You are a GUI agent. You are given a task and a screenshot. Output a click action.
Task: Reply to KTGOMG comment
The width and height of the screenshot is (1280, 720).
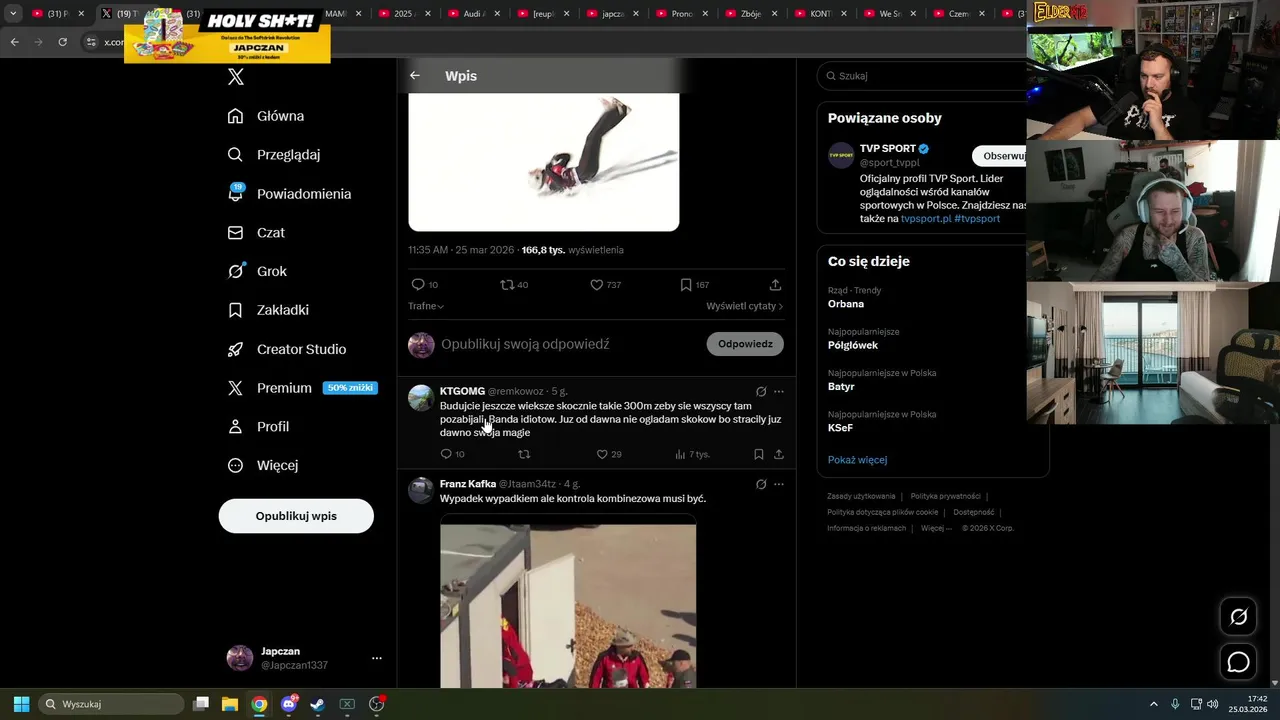pos(446,454)
